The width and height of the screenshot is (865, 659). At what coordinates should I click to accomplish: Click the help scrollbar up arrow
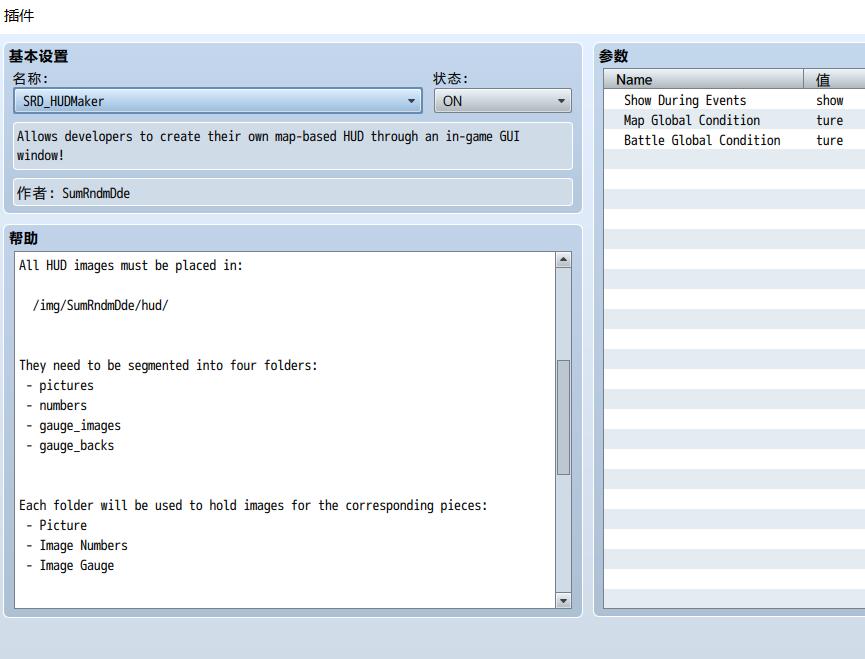coord(563,260)
